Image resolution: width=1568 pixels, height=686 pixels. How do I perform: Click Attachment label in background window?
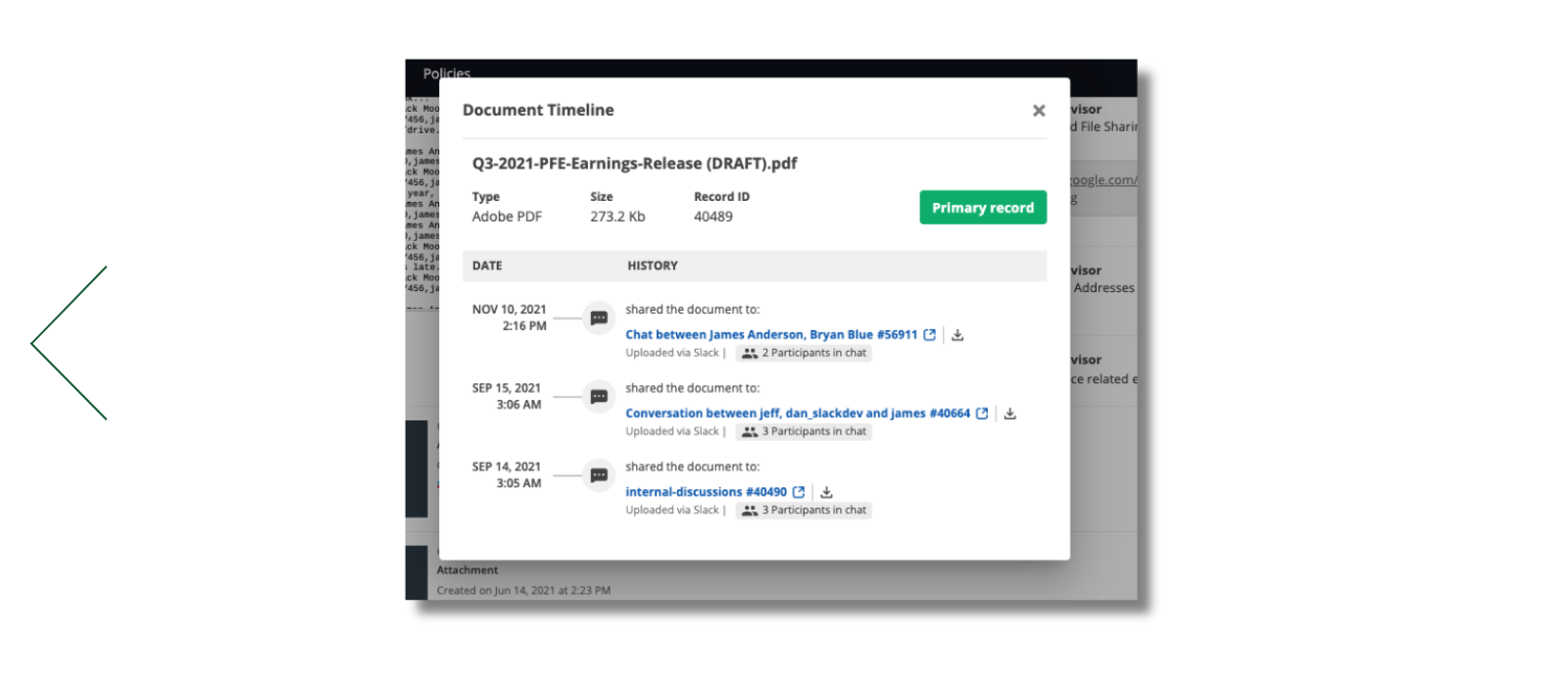coord(467,569)
